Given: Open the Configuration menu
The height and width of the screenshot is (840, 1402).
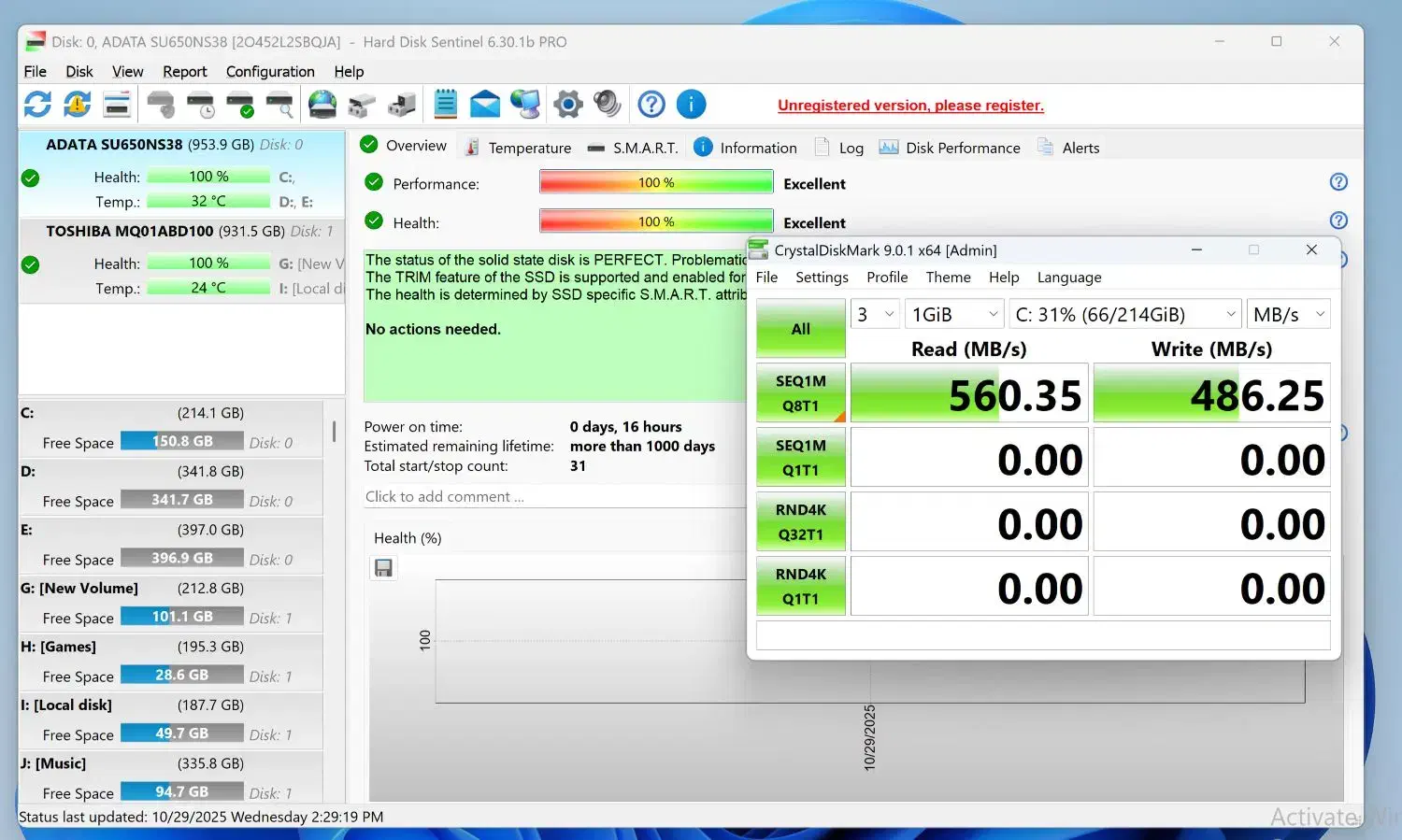Looking at the screenshot, I should (x=269, y=71).
